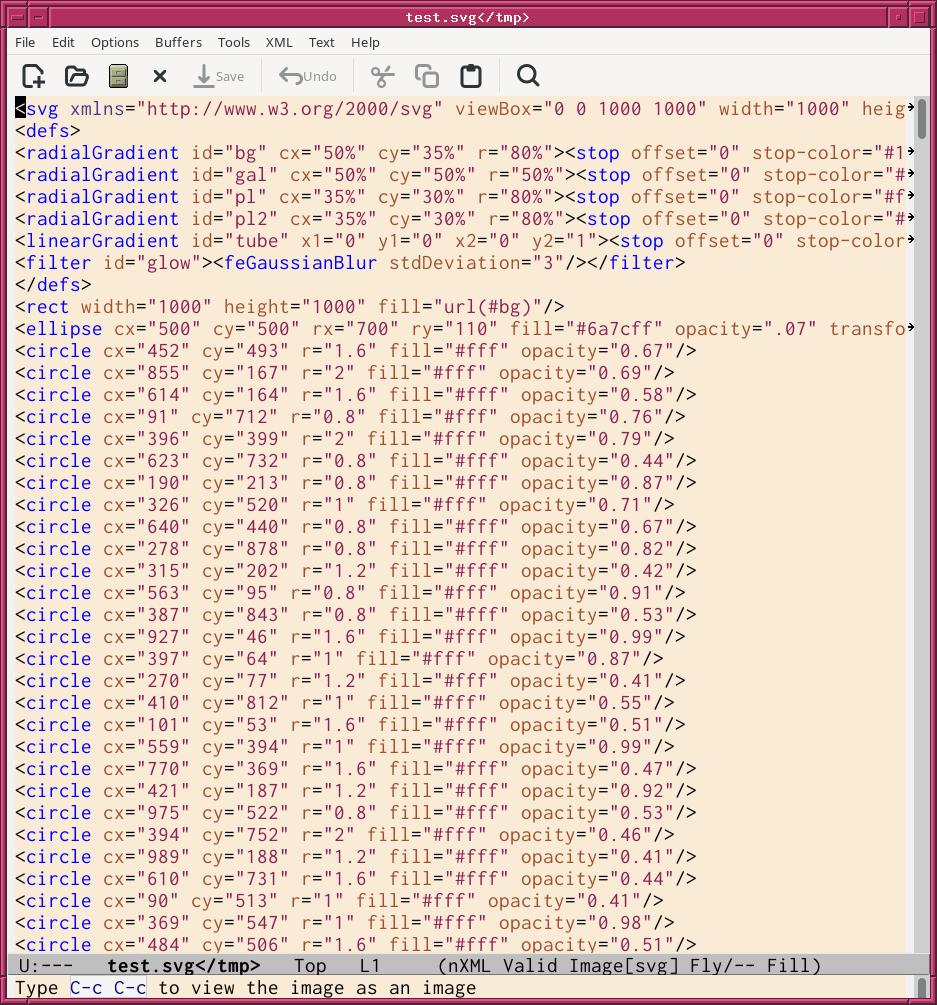Click the 'C-c C-c' key hint in the echo area

[108, 988]
